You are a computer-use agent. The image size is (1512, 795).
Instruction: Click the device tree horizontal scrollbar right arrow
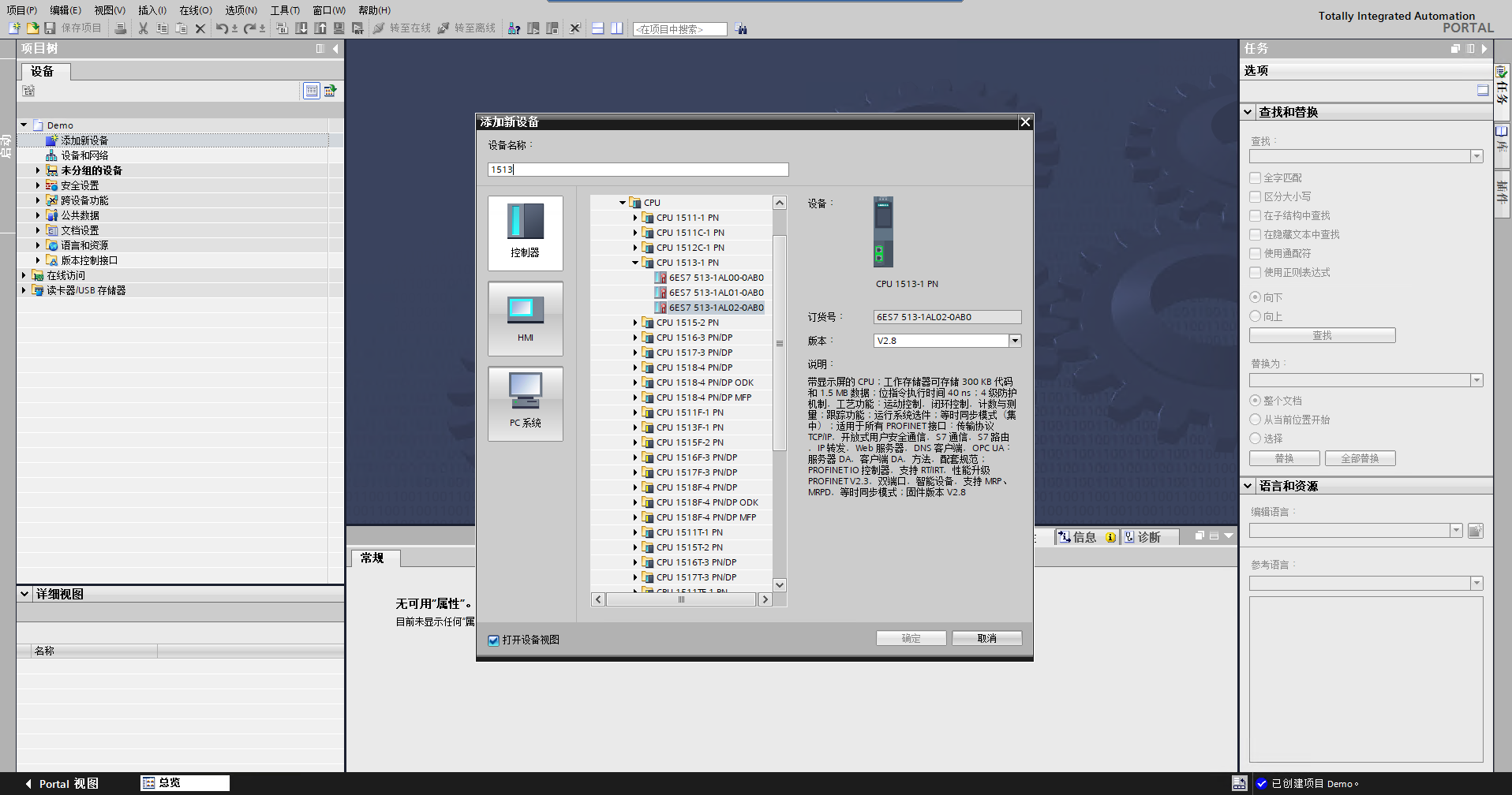(x=765, y=599)
